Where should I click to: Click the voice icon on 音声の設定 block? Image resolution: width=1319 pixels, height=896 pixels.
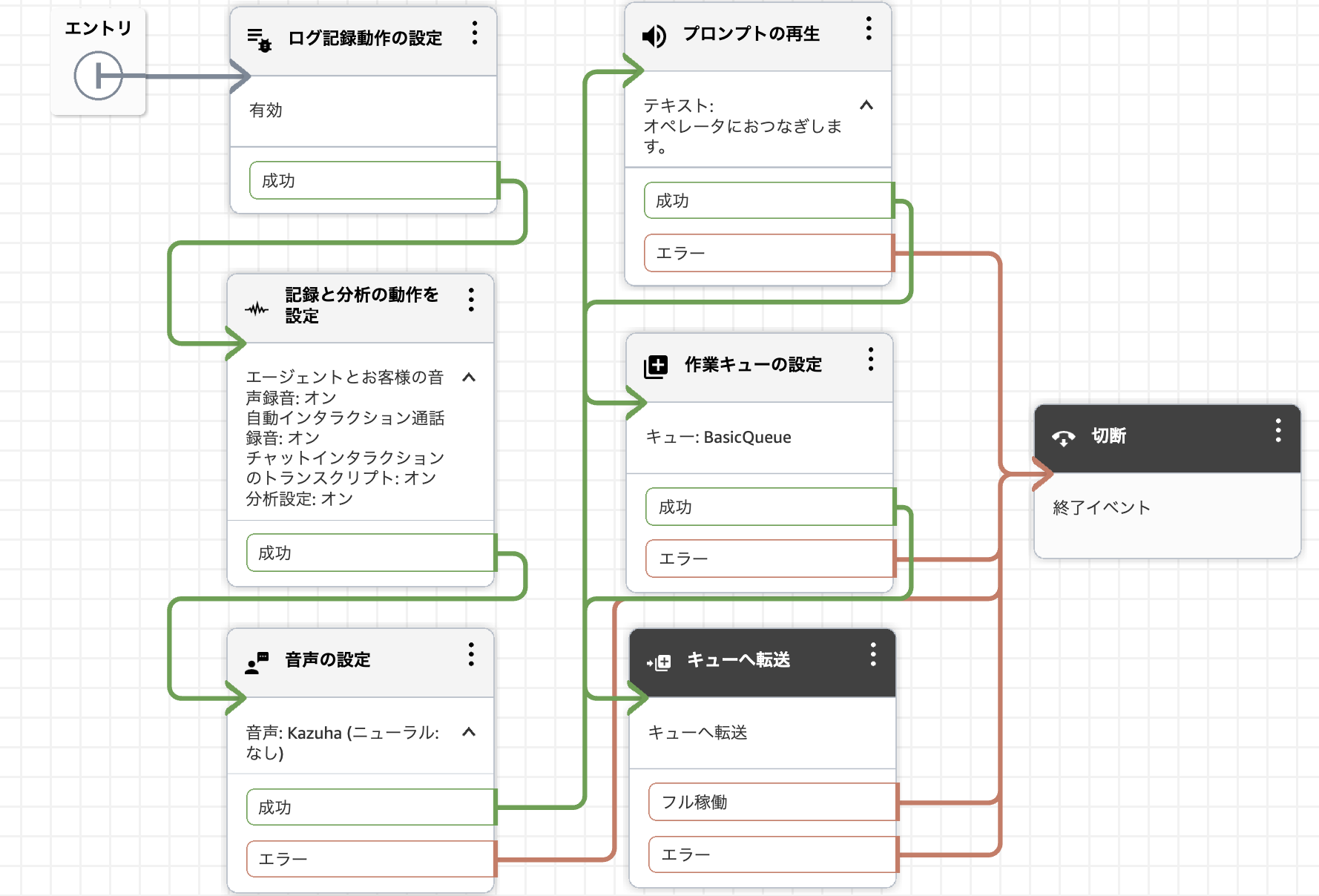click(257, 662)
